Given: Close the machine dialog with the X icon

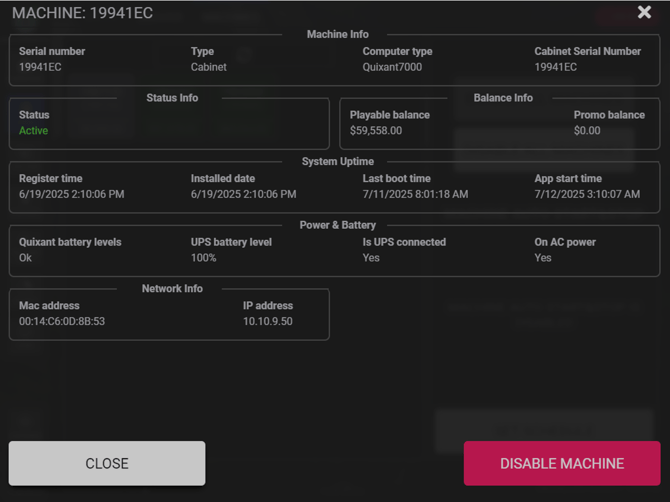Looking at the screenshot, I should point(644,13).
